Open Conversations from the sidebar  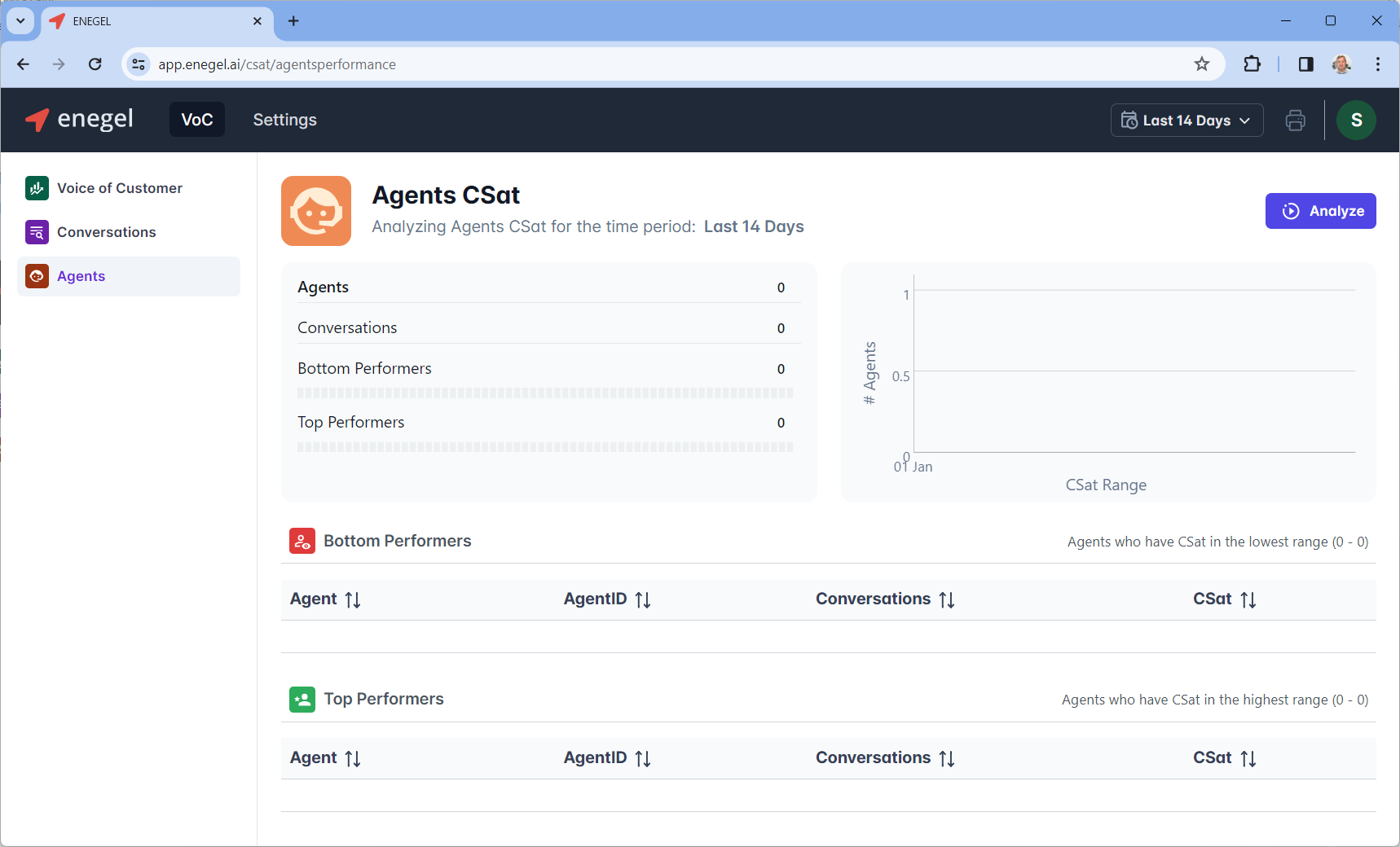point(106,232)
